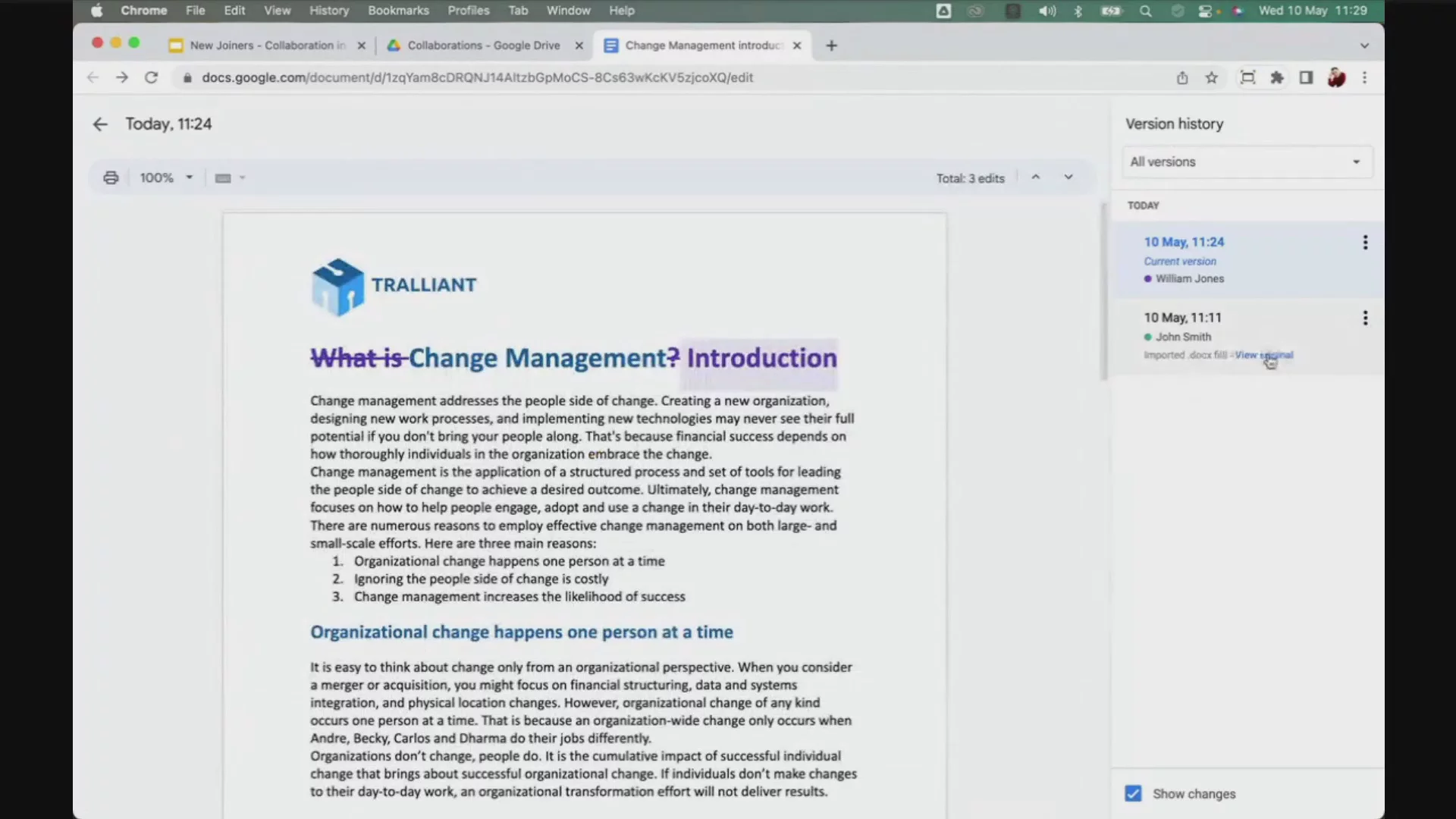Viewport: 1456px width, 819px height.
Task: Open a new browser tab
Action: 831,45
